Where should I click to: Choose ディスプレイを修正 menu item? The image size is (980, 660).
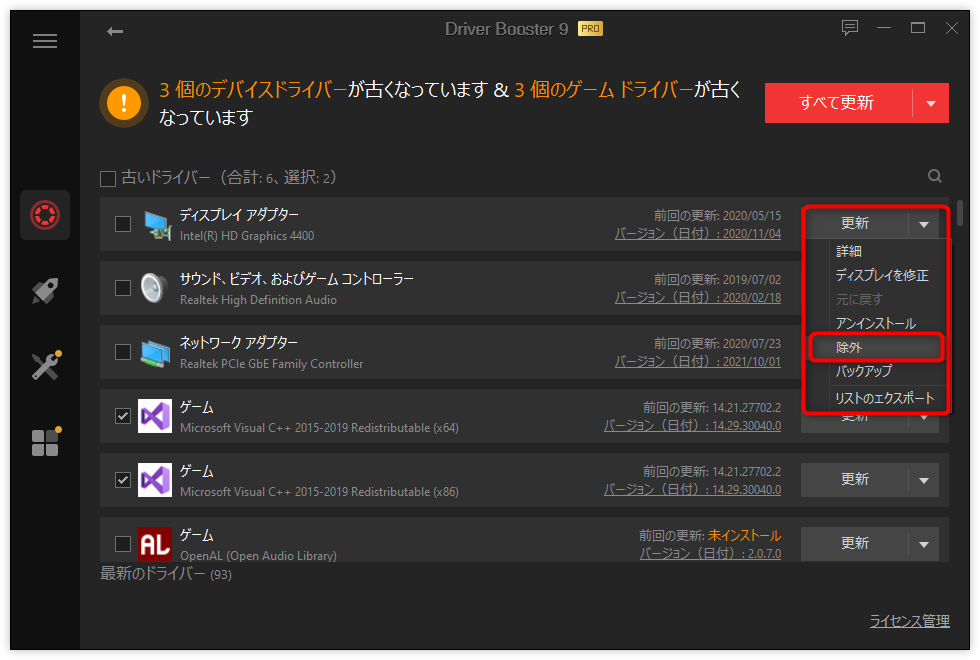(882, 275)
